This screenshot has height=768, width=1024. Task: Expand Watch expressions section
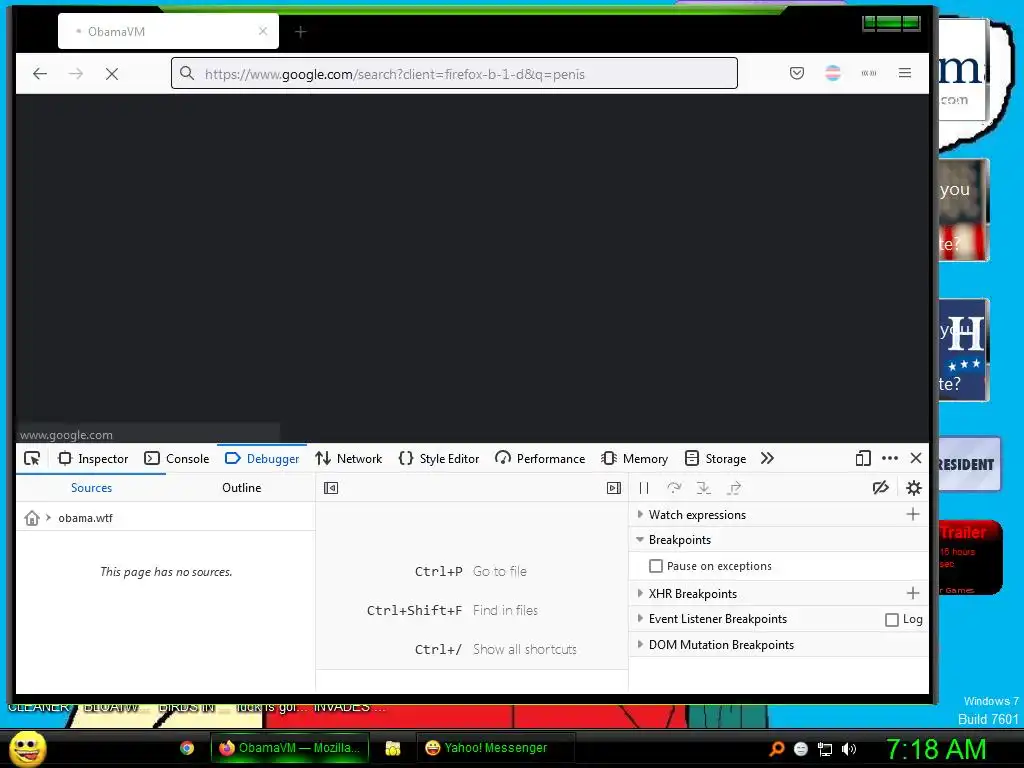[640, 515]
